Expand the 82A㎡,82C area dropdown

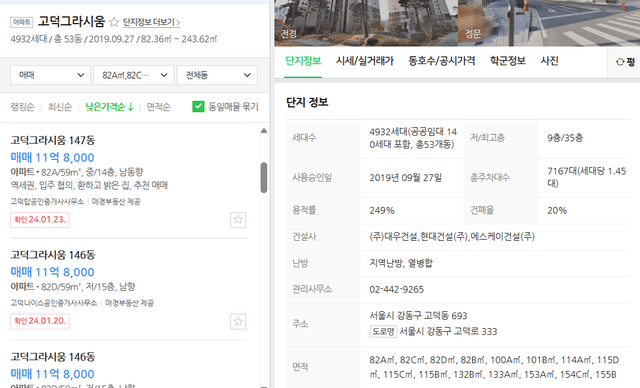click(x=134, y=75)
